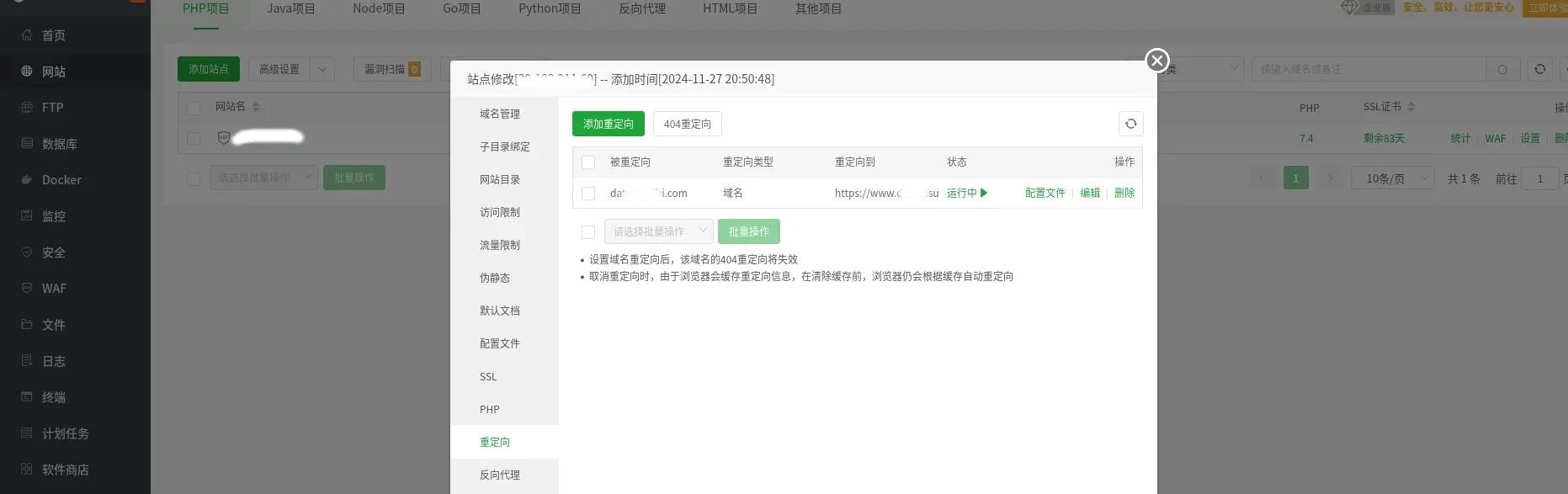This screenshot has width=1568, height=494.
Task: Sort website list by SSL证书 arrows
Action: (1411, 107)
